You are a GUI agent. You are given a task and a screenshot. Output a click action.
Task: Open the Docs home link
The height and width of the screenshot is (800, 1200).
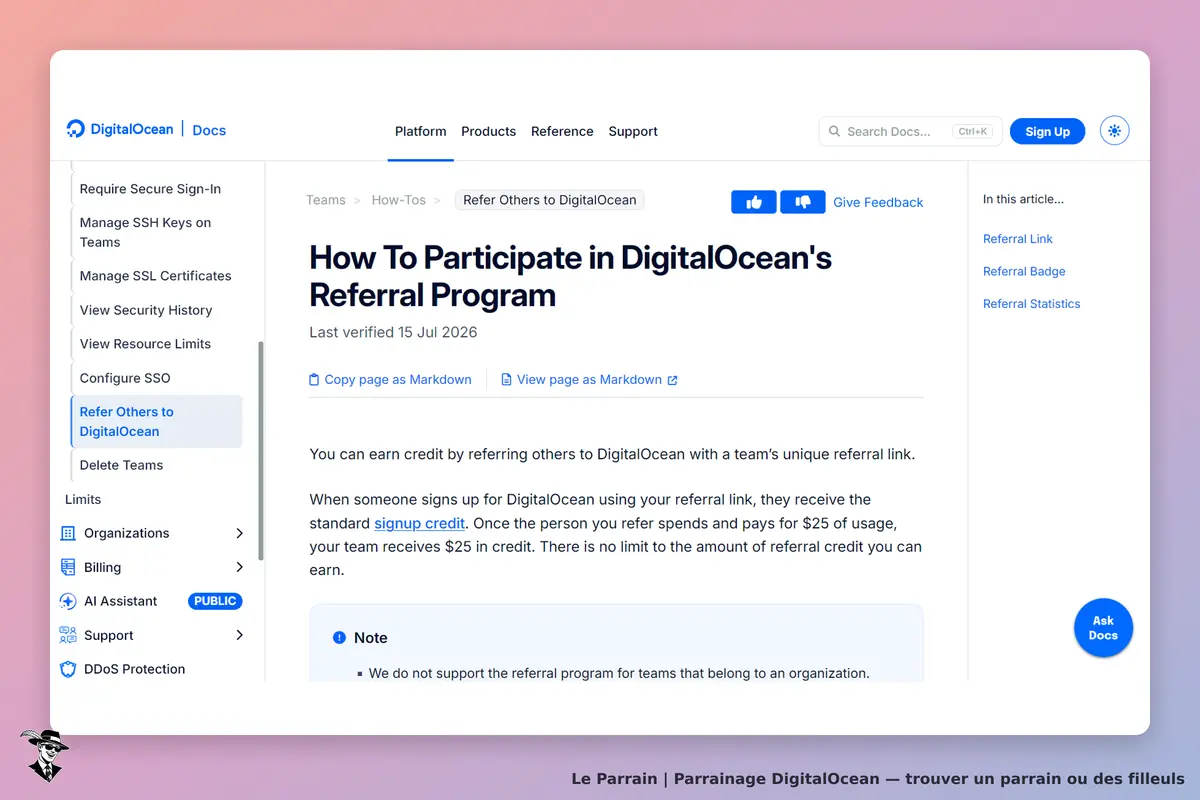click(209, 130)
